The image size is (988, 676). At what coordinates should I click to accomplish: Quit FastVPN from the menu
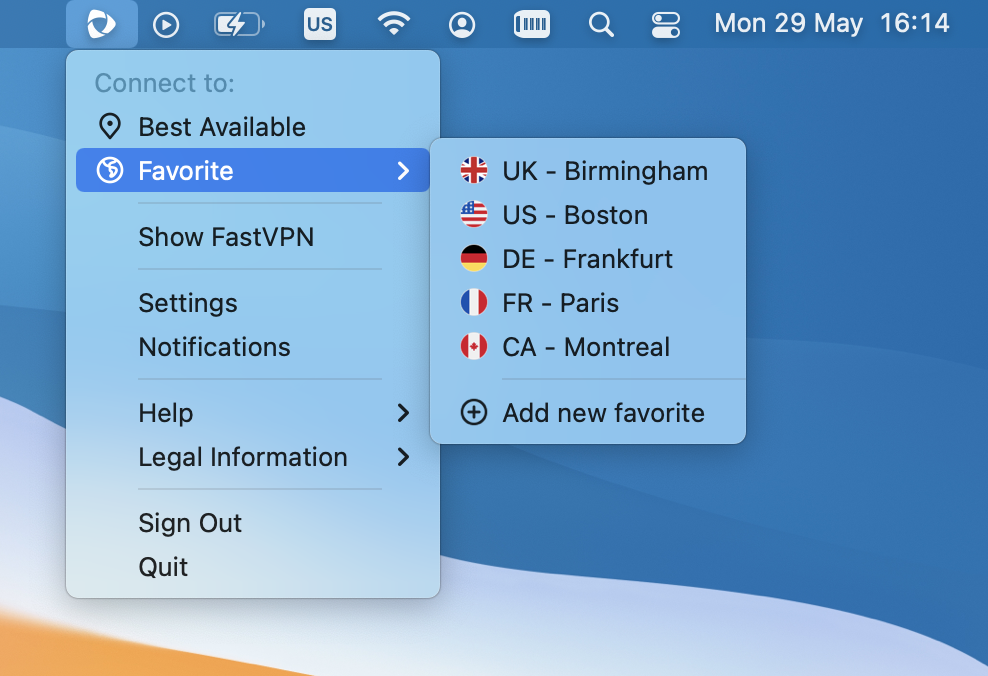[253, 567]
